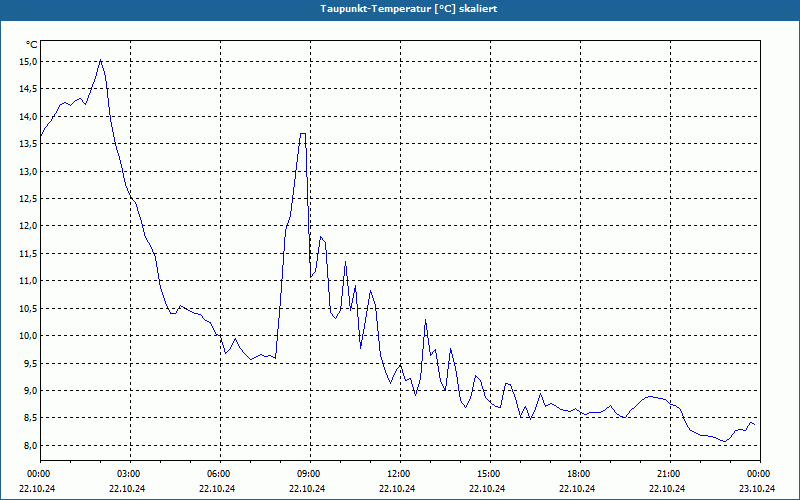
Task: Click the 03:00 x-axis time label
Action: (x=128, y=474)
